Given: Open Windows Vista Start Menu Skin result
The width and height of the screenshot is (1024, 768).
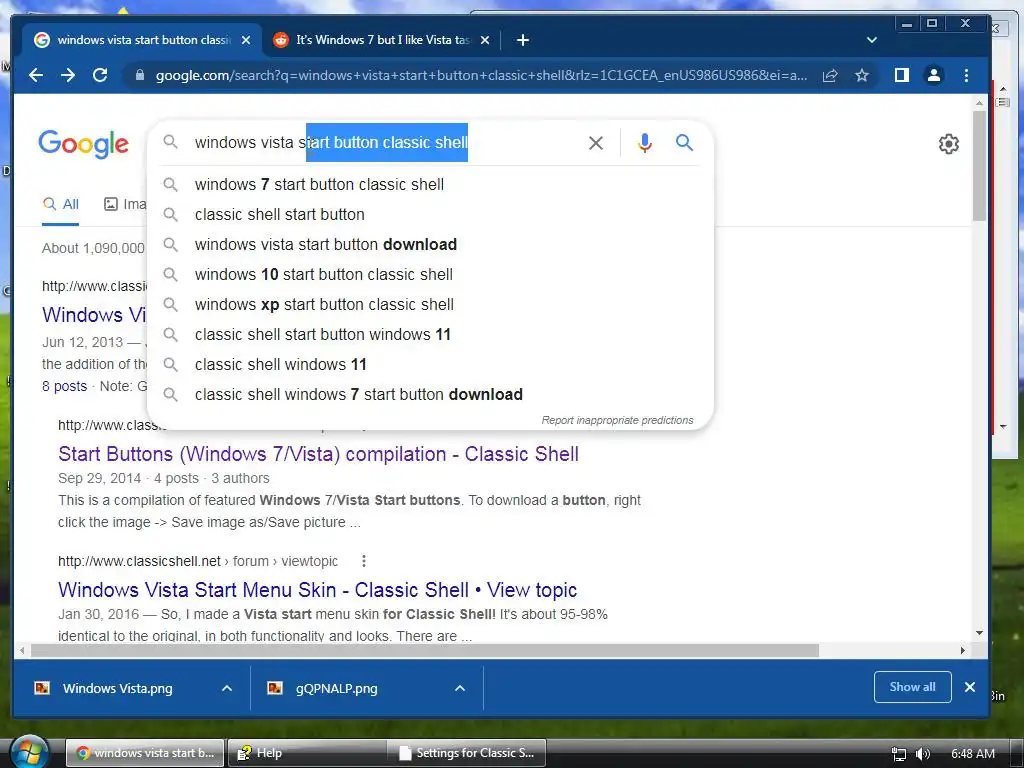Looking at the screenshot, I should tap(317, 590).
